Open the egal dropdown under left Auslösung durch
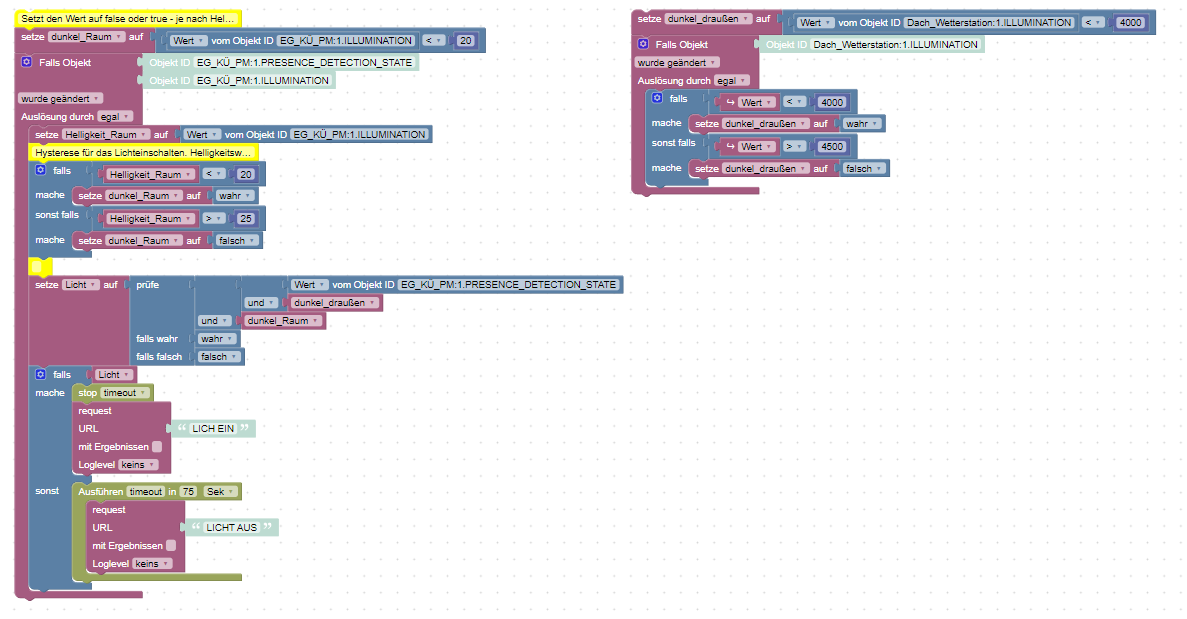Image resolution: width=1187 pixels, height=619 pixels. (x=115, y=117)
